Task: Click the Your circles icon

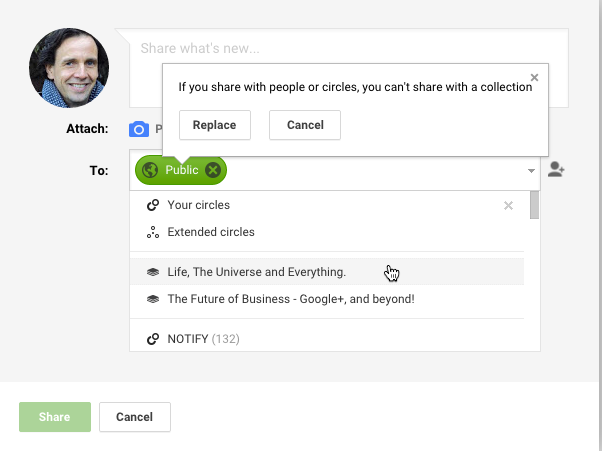Action: (153, 205)
